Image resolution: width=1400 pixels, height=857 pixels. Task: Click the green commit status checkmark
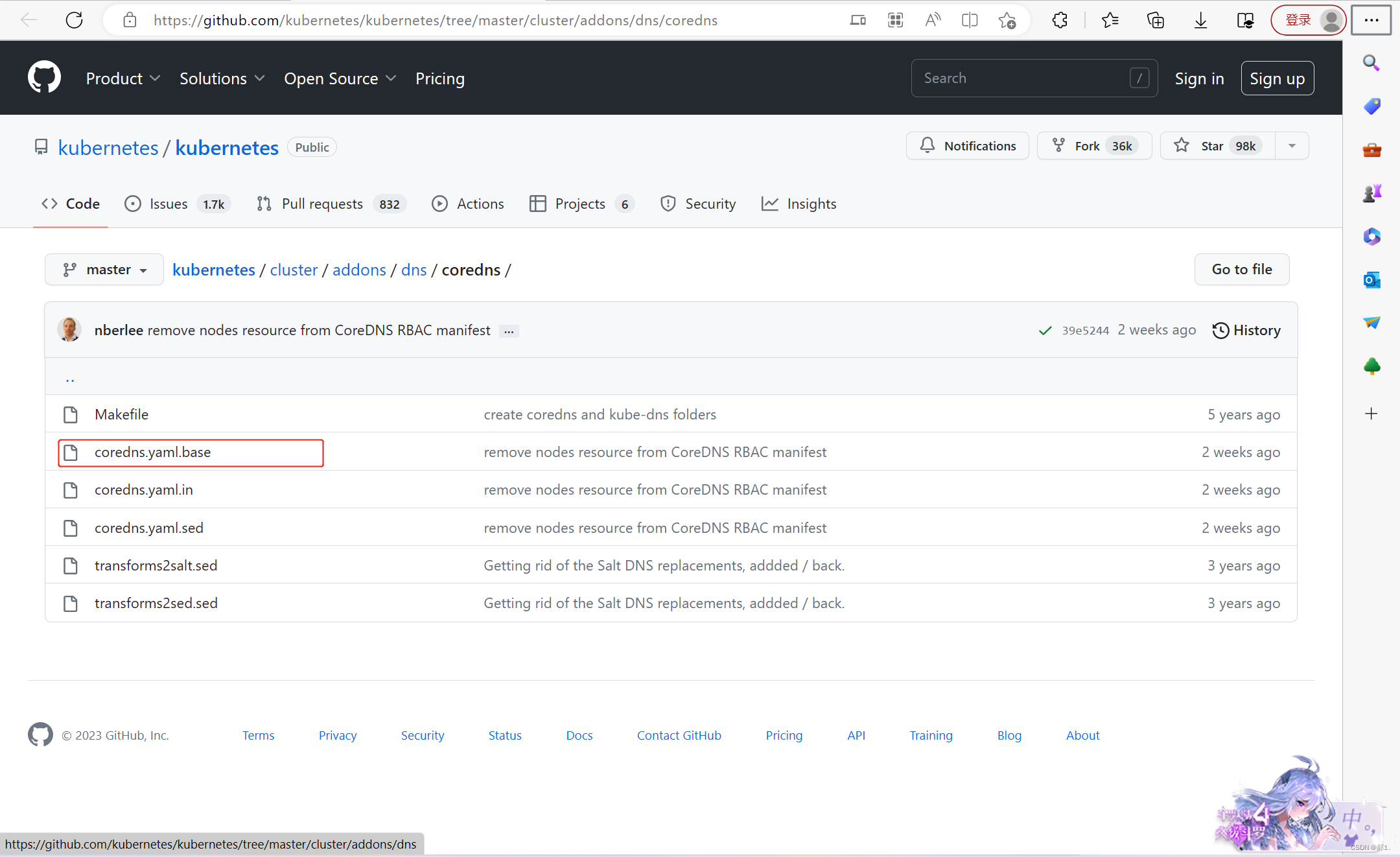(1045, 331)
